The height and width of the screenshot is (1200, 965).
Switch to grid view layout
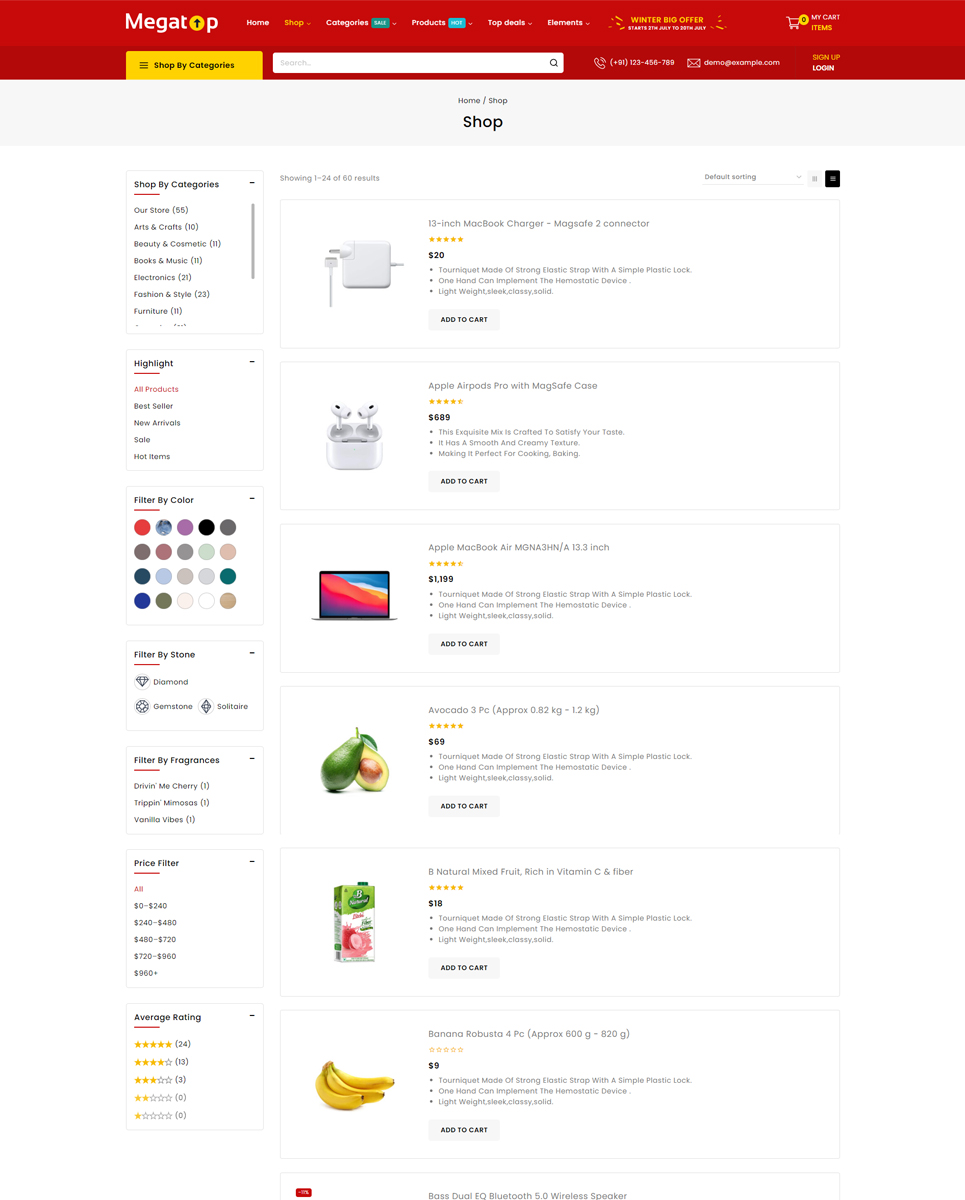tap(815, 179)
